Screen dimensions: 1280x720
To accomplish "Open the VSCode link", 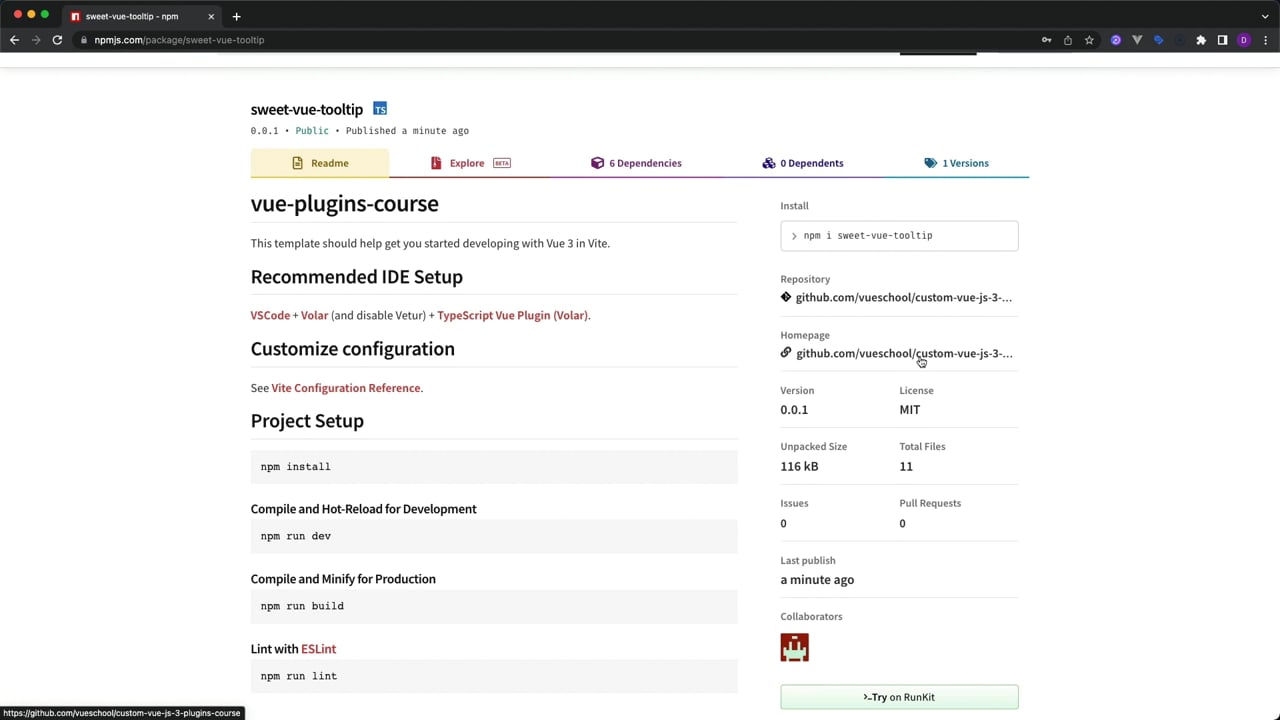I will click(270, 315).
